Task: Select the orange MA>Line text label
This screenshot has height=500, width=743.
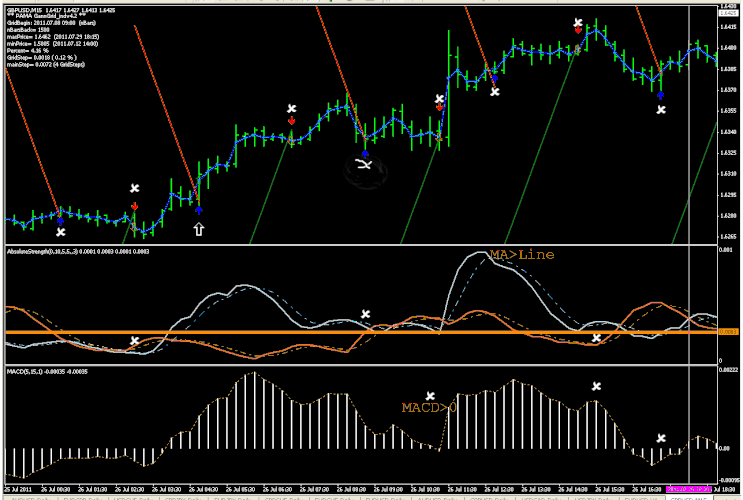Action: pyautogui.click(x=522, y=255)
